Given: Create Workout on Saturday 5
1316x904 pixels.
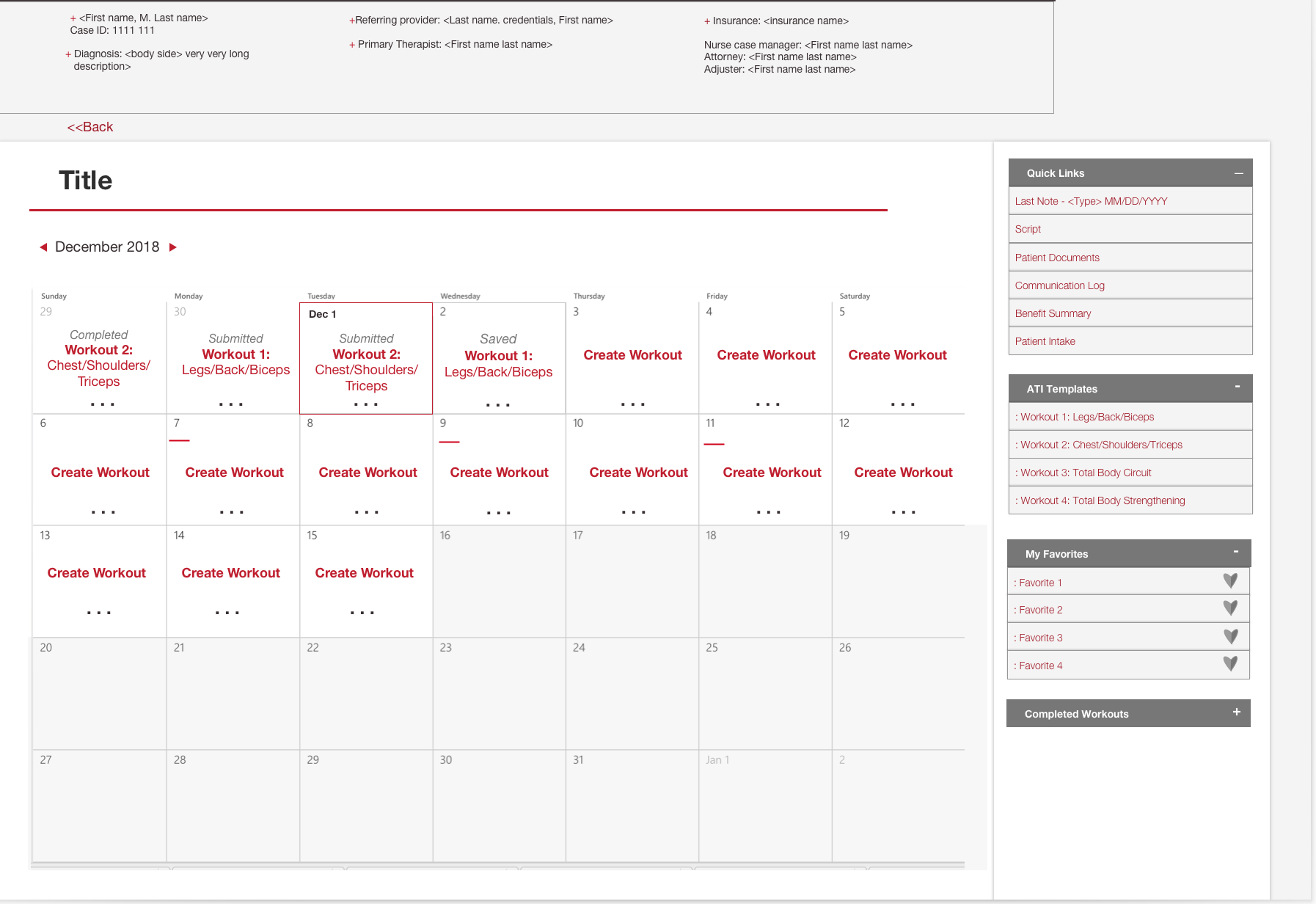Looking at the screenshot, I should click(897, 355).
